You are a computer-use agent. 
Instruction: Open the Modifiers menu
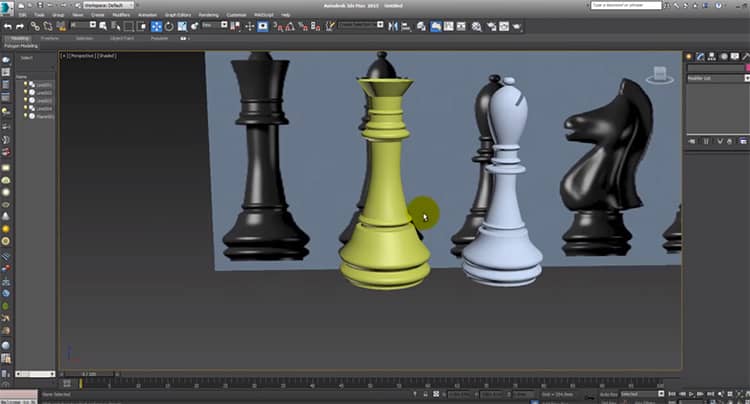(x=122, y=15)
